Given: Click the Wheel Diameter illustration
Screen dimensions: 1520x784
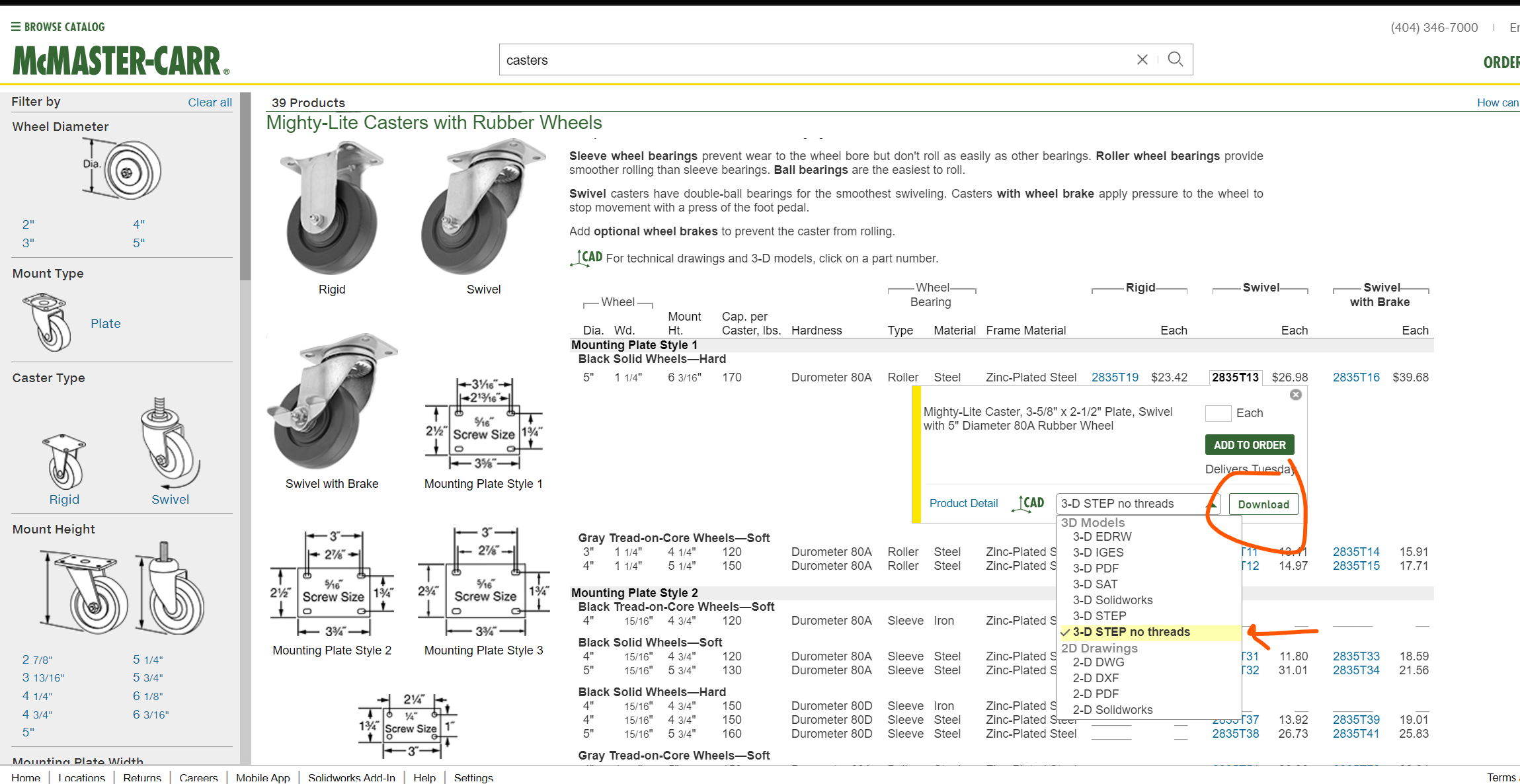Looking at the screenshot, I should pyautogui.click(x=124, y=171).
